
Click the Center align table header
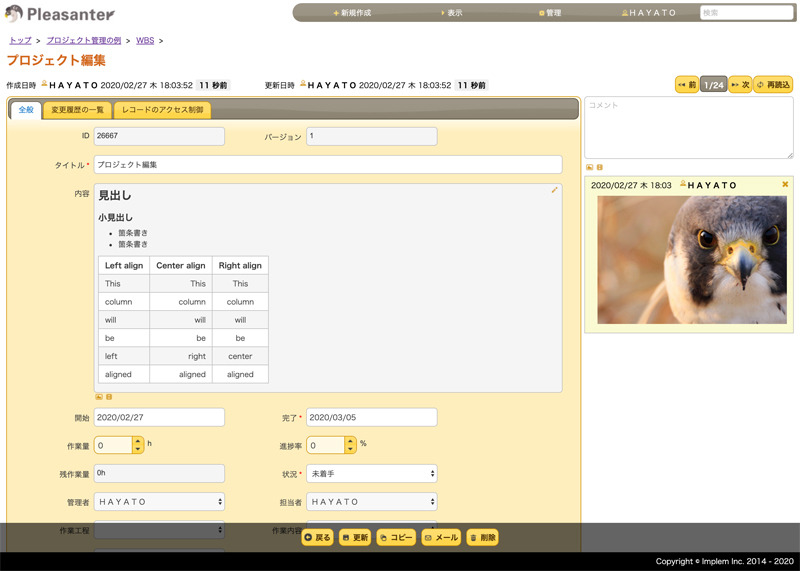point(181,265)
